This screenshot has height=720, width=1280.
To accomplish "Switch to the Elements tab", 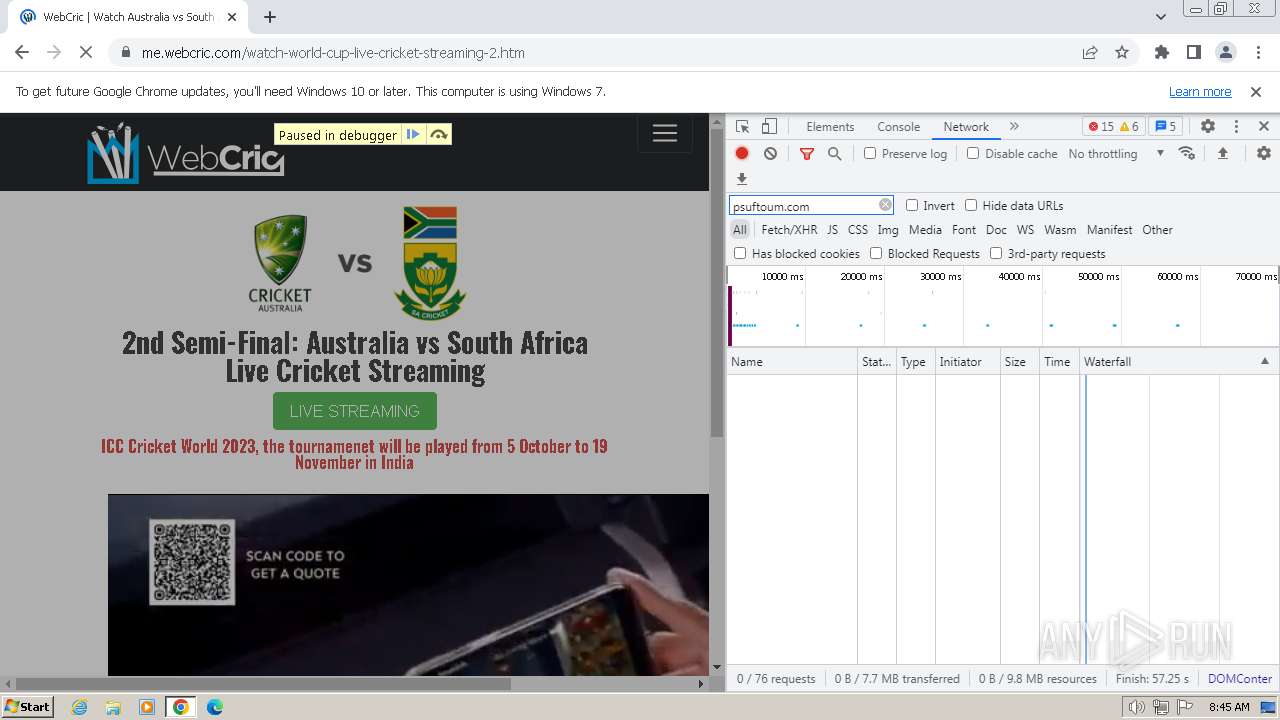I will tap(830, 127).
